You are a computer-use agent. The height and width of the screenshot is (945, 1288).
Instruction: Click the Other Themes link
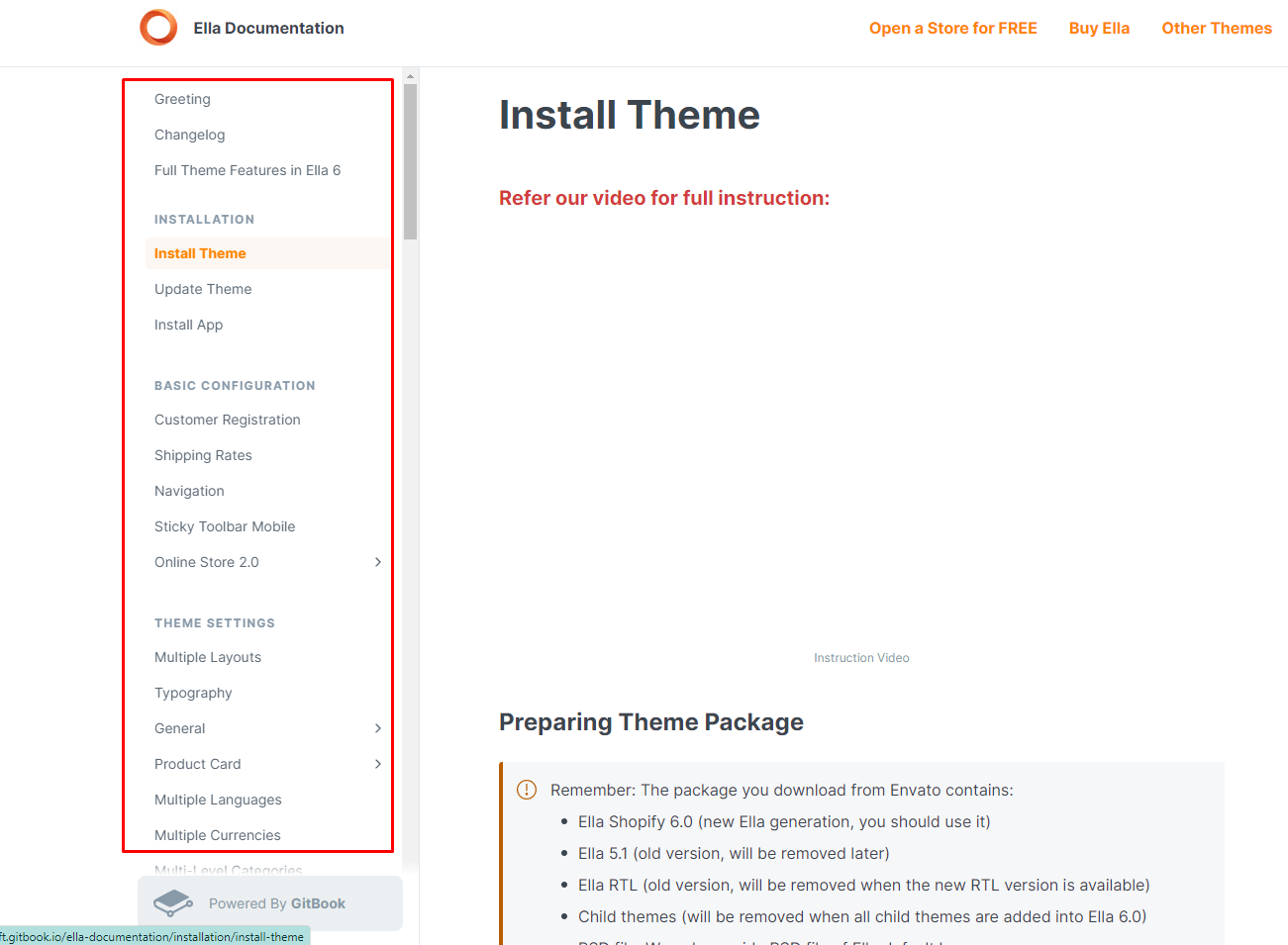coord(1217,28)
